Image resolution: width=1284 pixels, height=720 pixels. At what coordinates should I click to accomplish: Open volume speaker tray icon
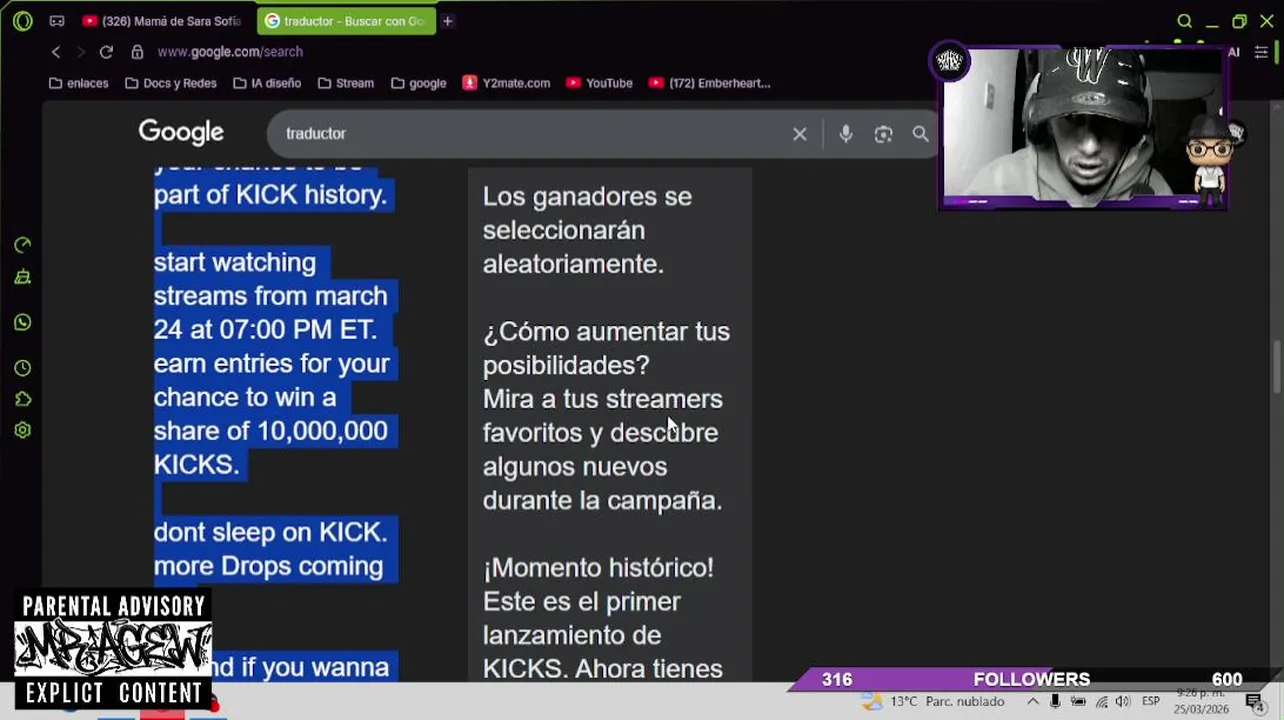(x=1122, y=702)
